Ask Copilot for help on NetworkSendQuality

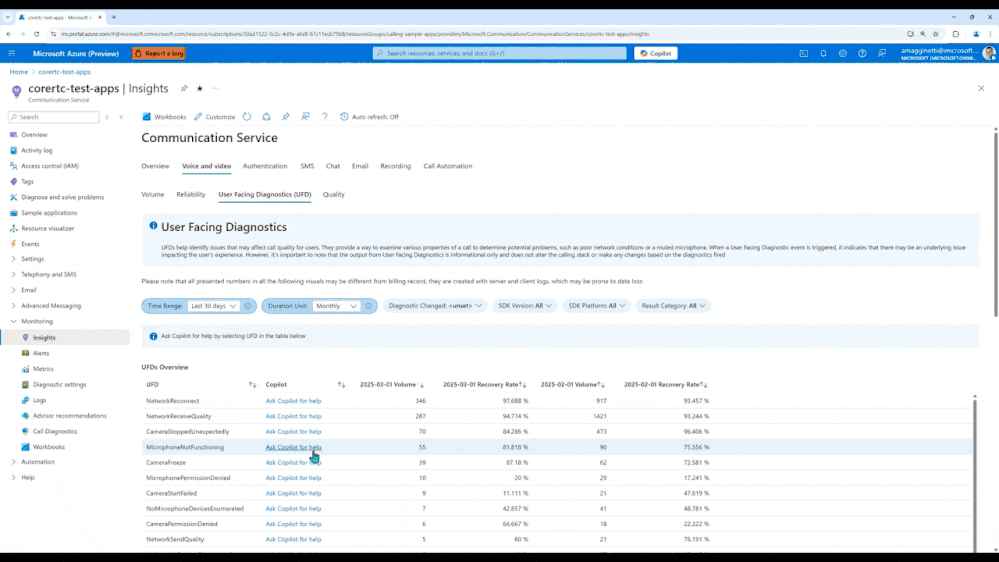pos(293,539)
